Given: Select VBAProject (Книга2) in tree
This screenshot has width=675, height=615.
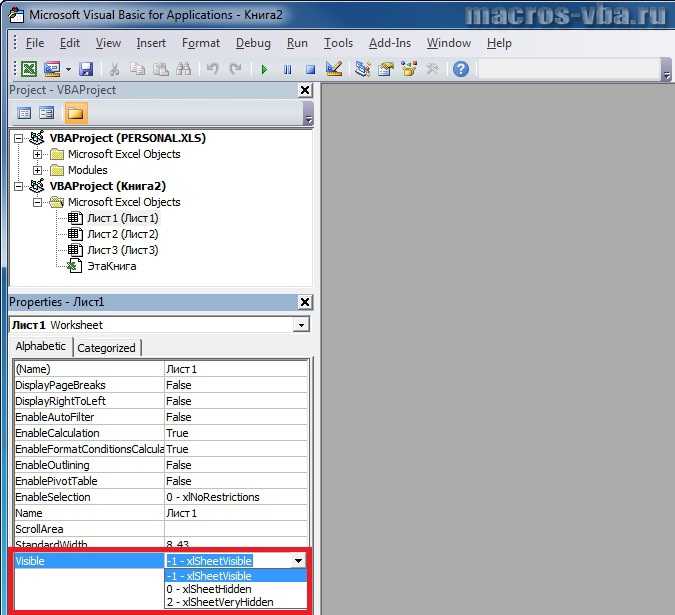Looking at the screenshot, I should (108, 186).
